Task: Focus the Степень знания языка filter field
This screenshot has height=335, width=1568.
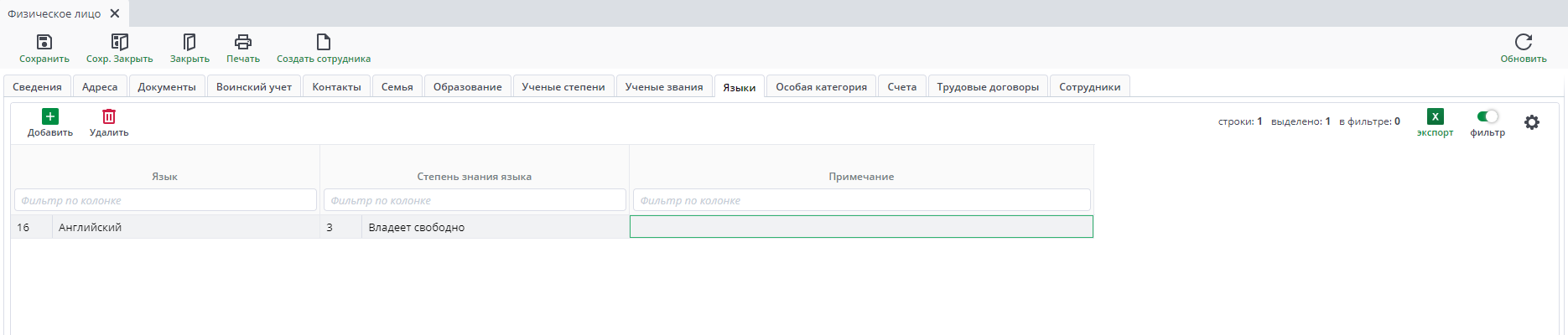Action: pyautogui.click(x=475, y=200)
